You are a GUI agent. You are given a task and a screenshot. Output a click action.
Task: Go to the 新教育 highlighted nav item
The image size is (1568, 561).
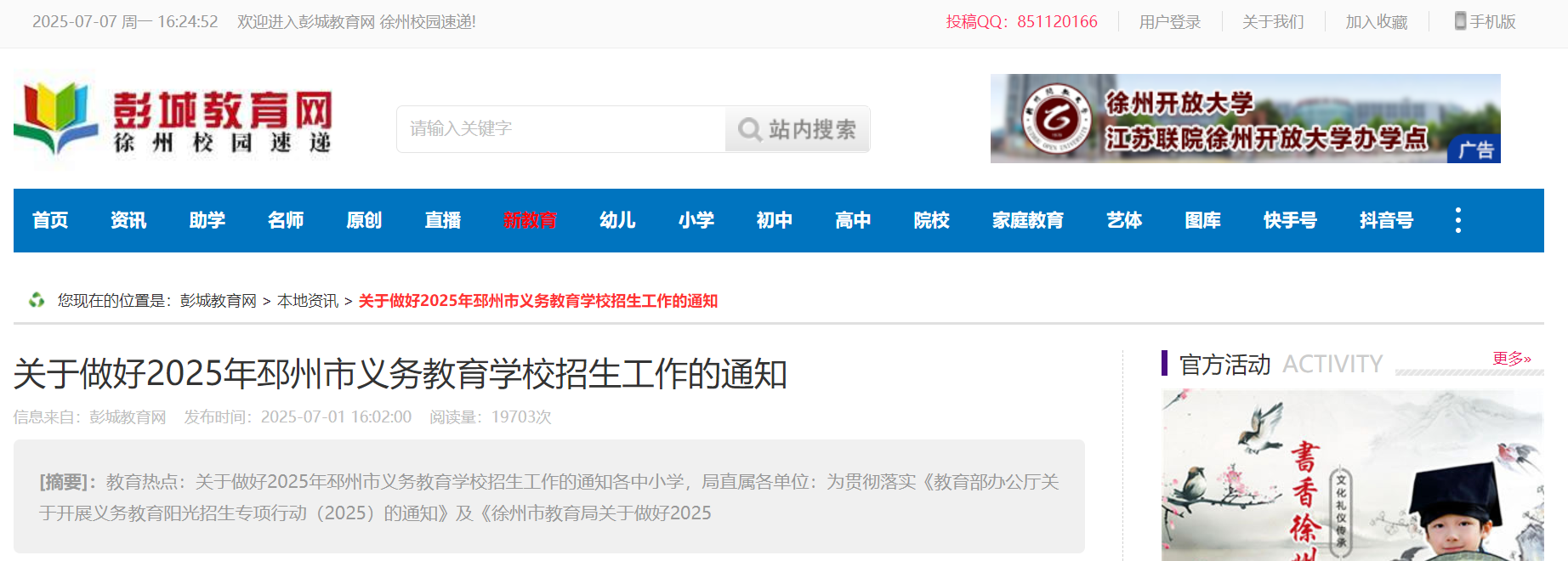tap(530, 220)
